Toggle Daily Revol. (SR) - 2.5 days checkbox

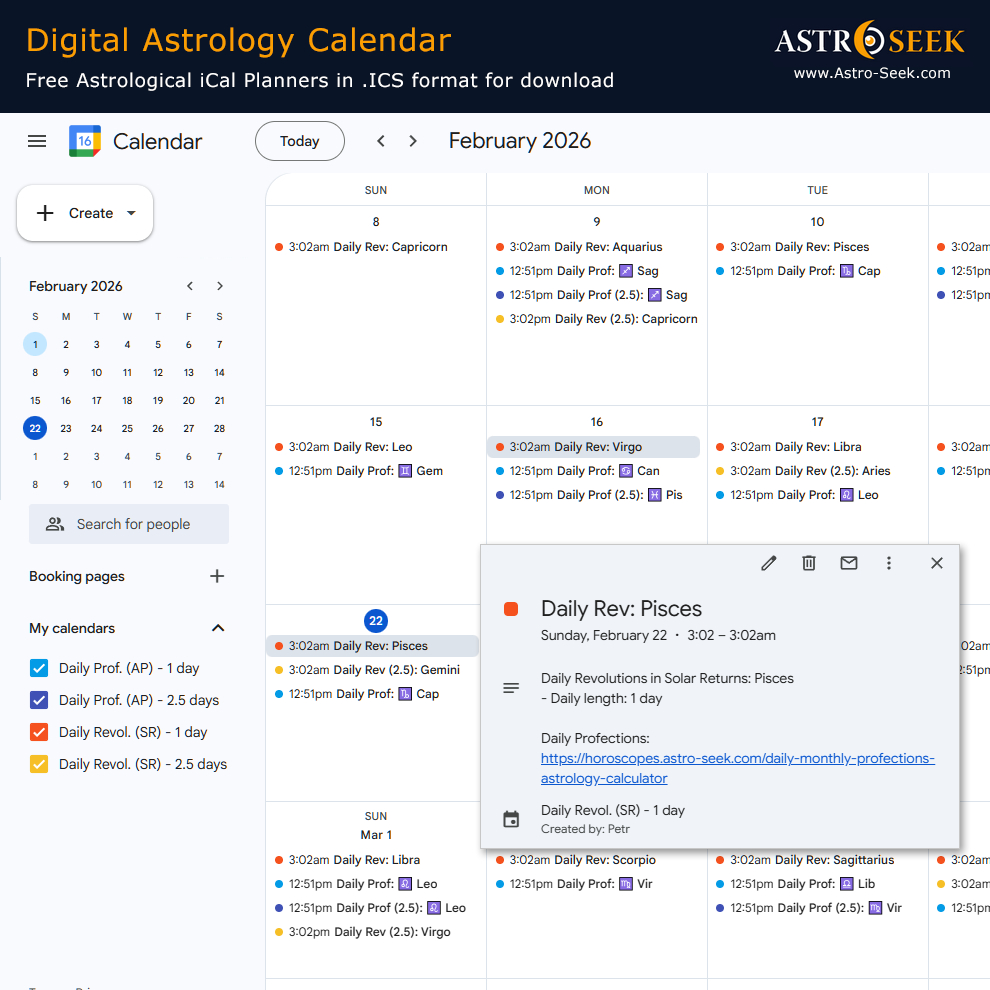39,764
